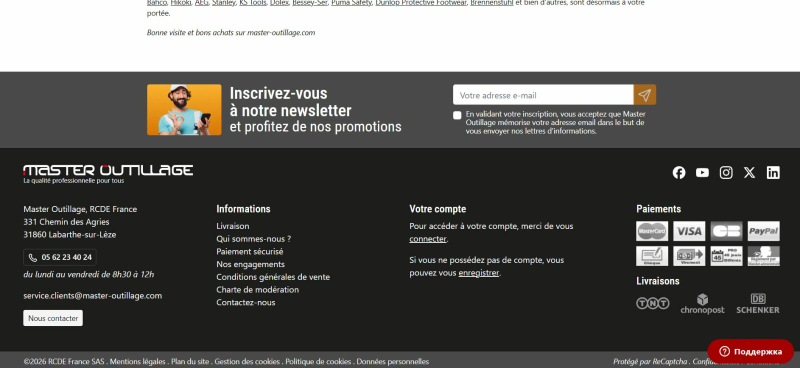
Task: Click the PayPal payment icon
Action: point(763,231)
